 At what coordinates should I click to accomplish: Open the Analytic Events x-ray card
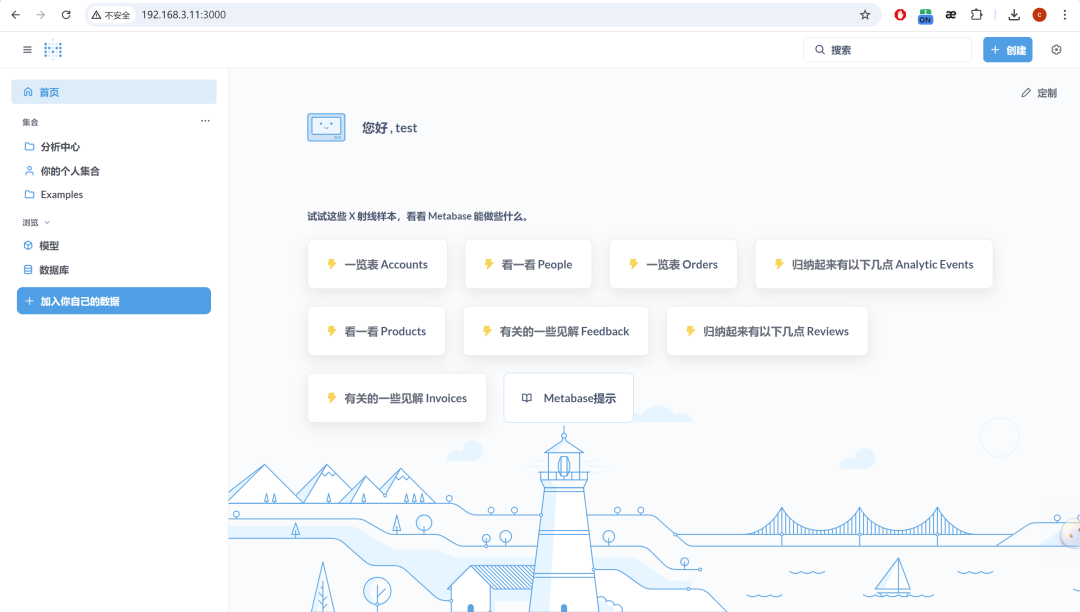pyautogui.click(x=874, y=264)
